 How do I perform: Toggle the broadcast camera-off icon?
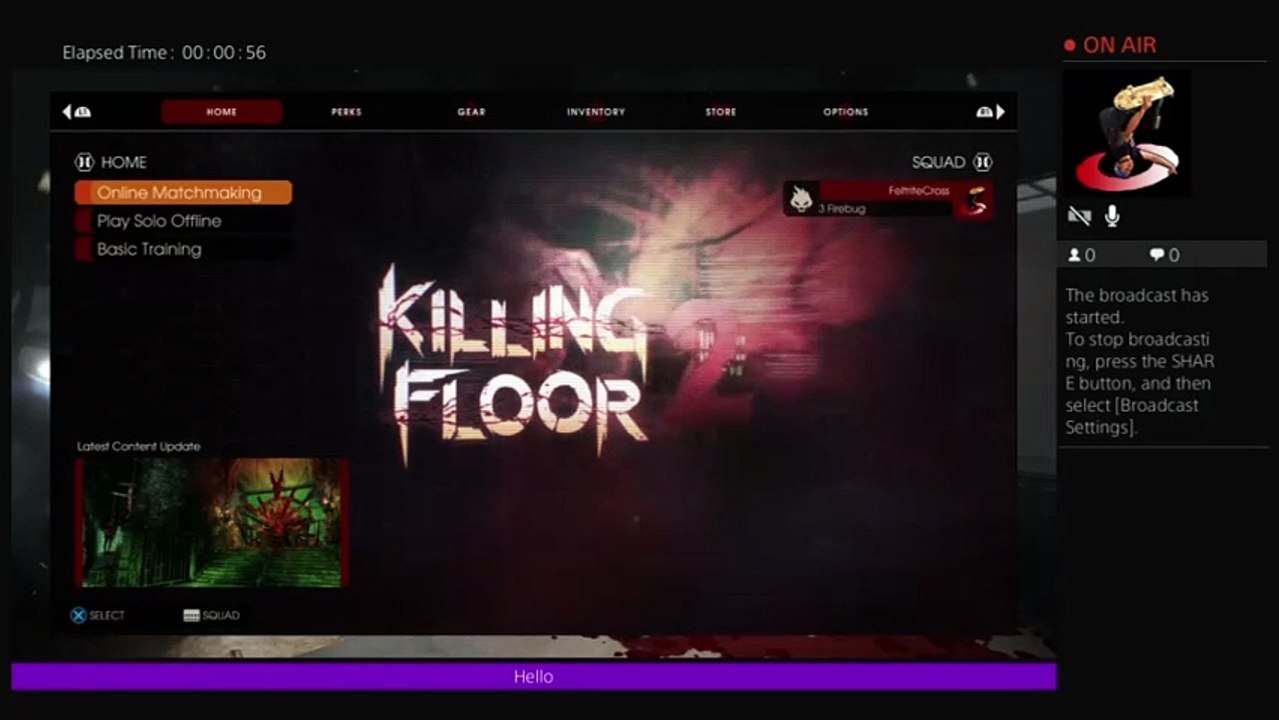pos(1079,216)
